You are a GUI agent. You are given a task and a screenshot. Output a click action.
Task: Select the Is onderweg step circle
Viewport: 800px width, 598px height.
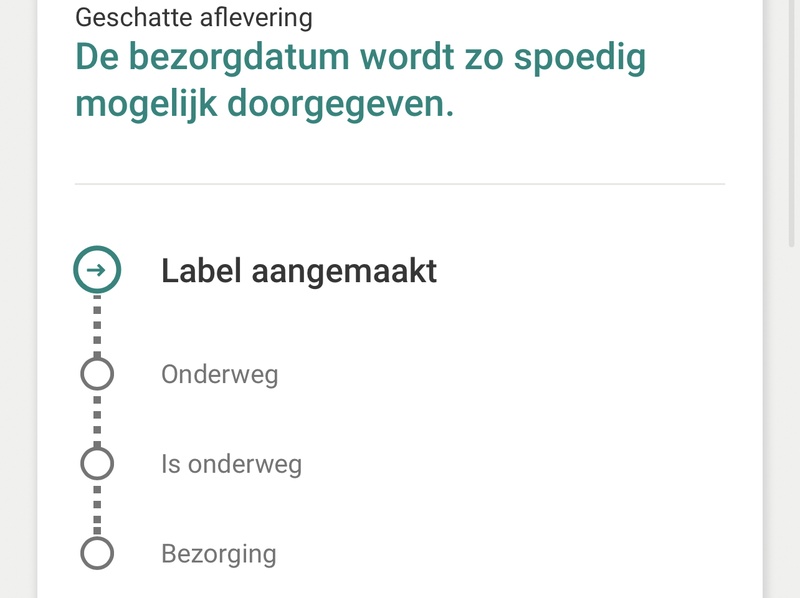[x=97, y=464]
